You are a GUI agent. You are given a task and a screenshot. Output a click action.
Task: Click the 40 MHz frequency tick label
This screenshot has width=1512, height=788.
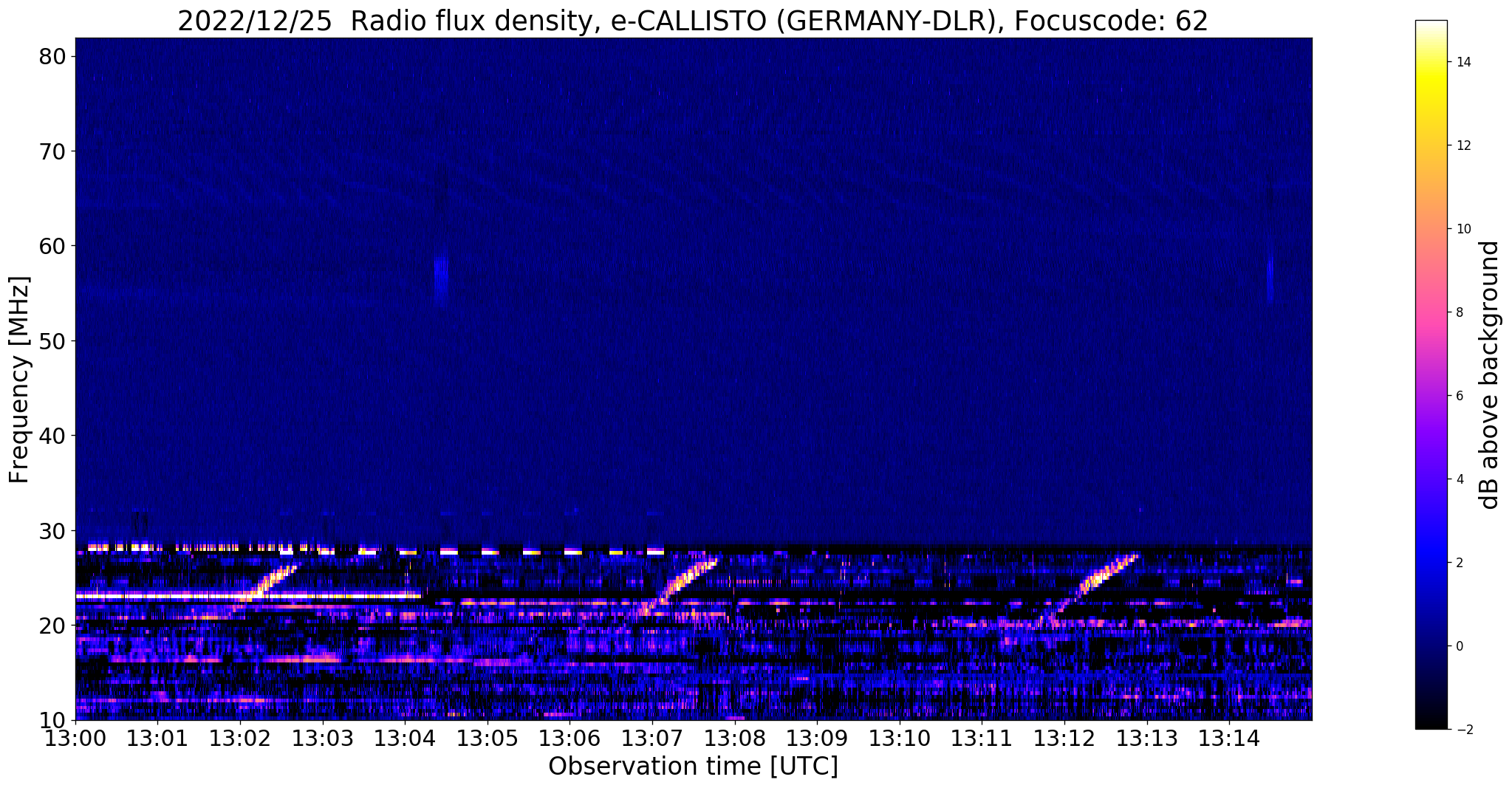53,436
